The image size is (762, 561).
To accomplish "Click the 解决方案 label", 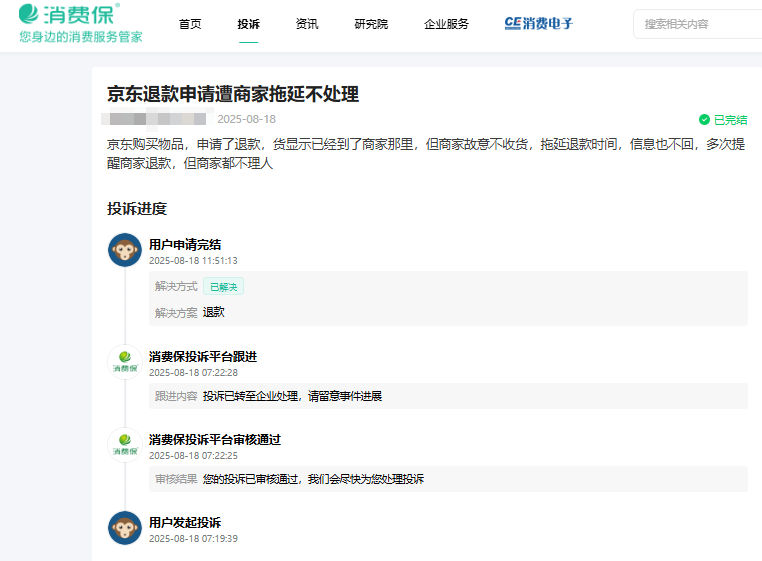I will [x=176, y=313].
